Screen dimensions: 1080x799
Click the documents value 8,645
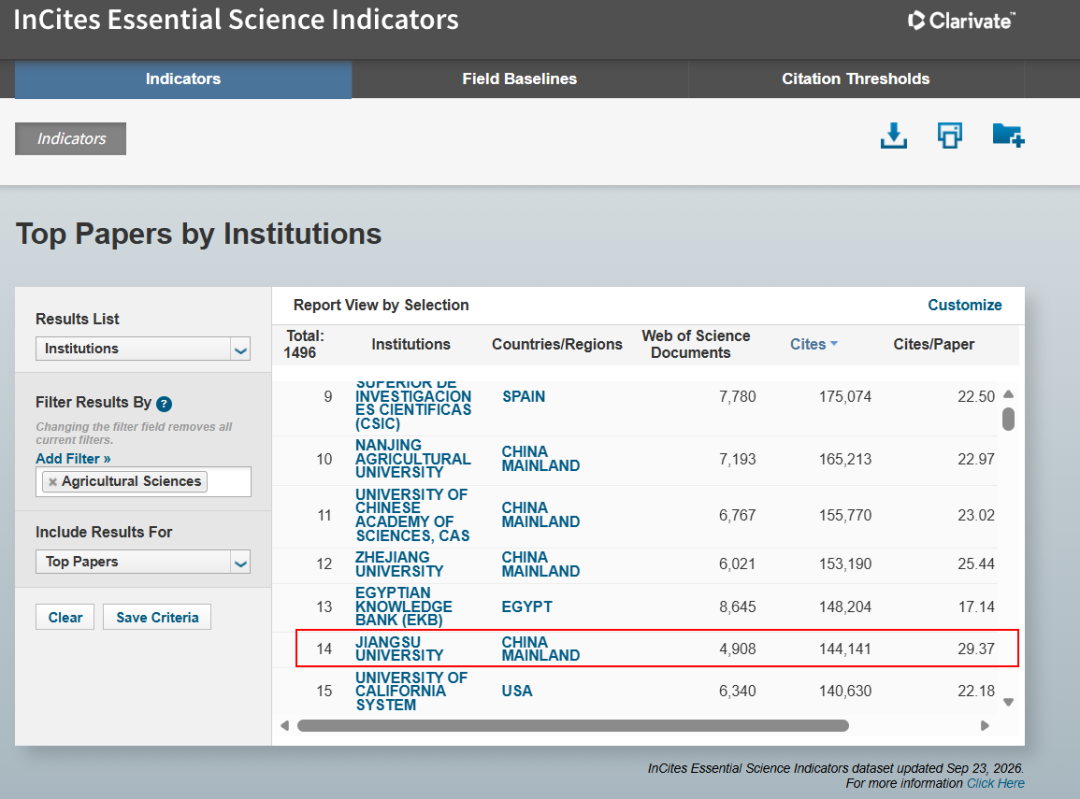(737, 607)
